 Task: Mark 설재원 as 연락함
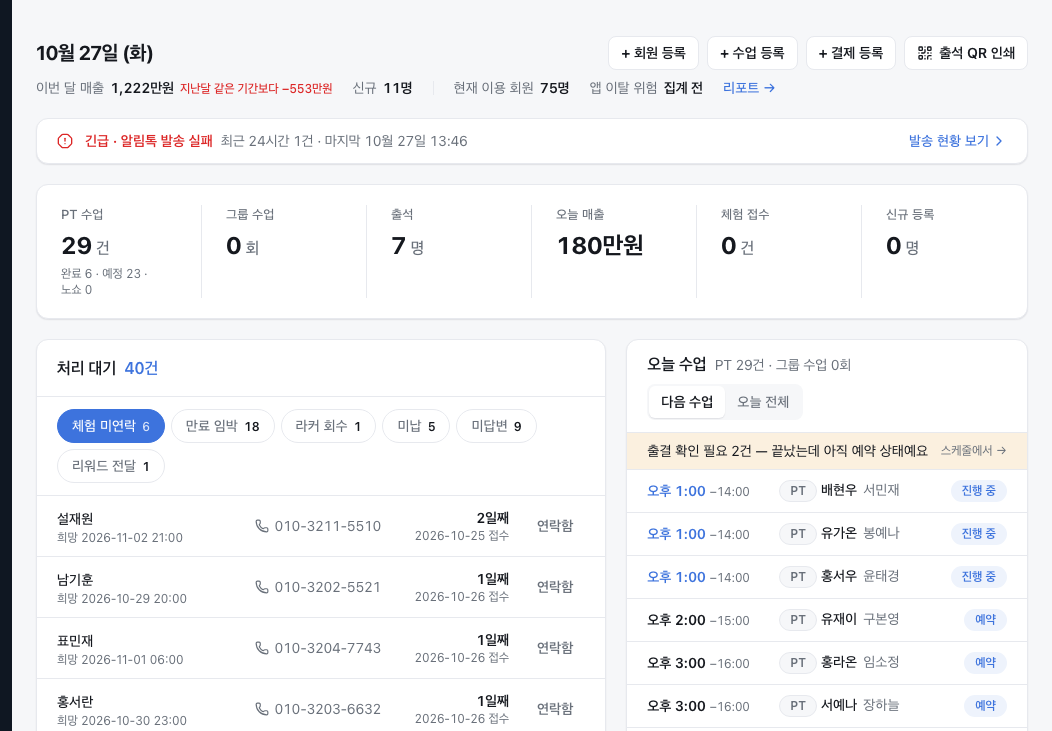click(555, 526)
